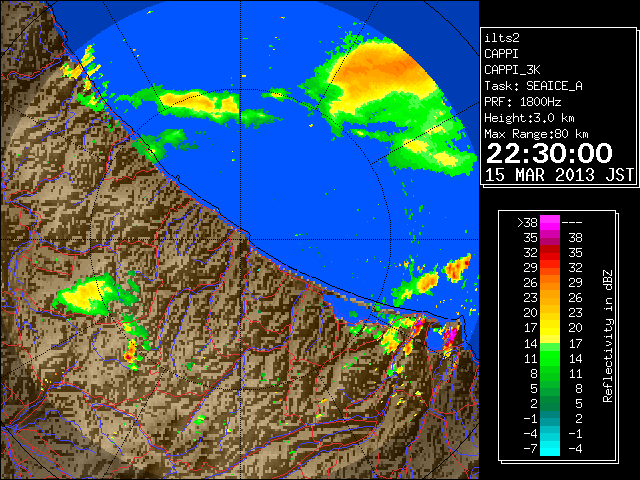This screenshot has height=480, width=640.
Task: Click the '-7' legend label
Action: [530, 448]
